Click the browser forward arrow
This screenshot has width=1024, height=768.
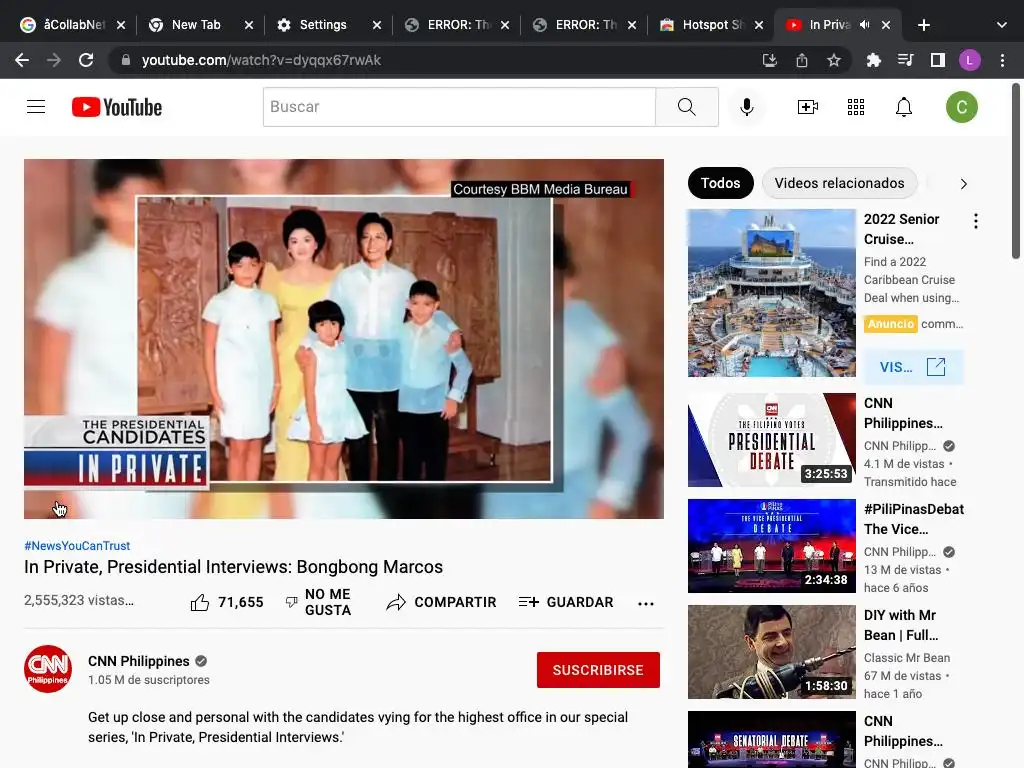pos(54,60)
